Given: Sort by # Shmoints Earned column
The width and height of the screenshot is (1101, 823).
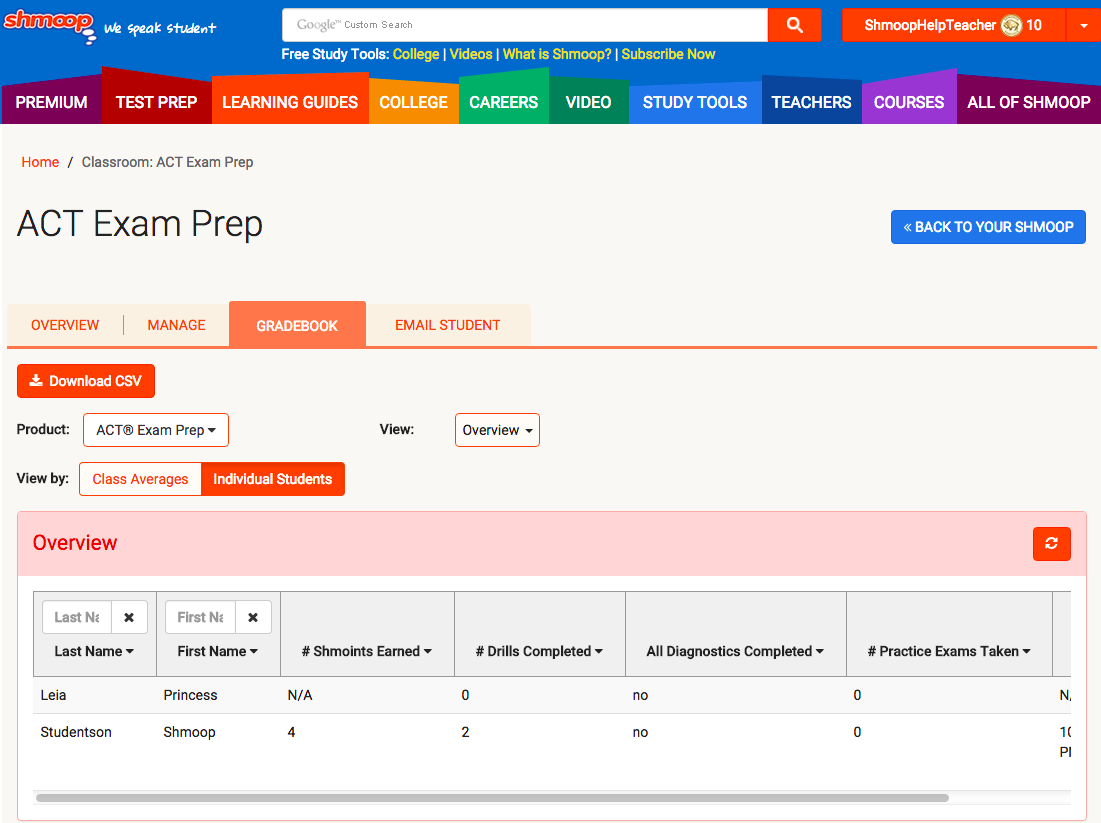Looking at the screenshot, I should point(367,651).
